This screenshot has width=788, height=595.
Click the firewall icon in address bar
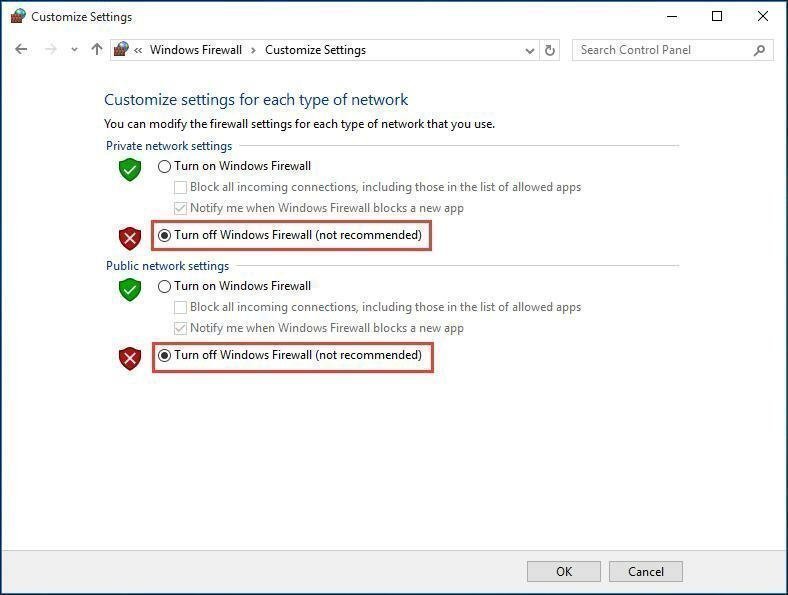point(122,50)
